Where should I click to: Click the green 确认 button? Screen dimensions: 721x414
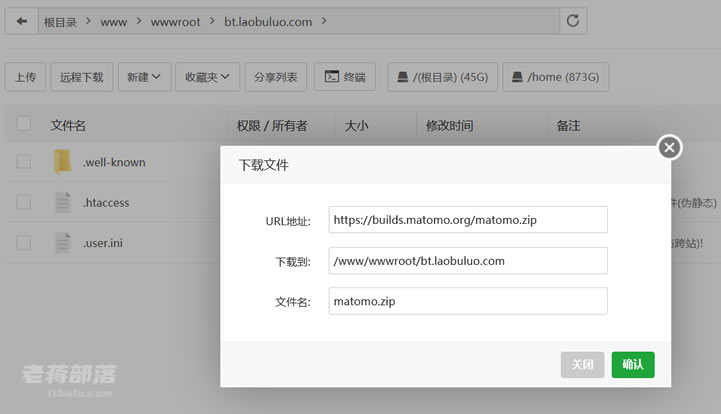(633, 365)
